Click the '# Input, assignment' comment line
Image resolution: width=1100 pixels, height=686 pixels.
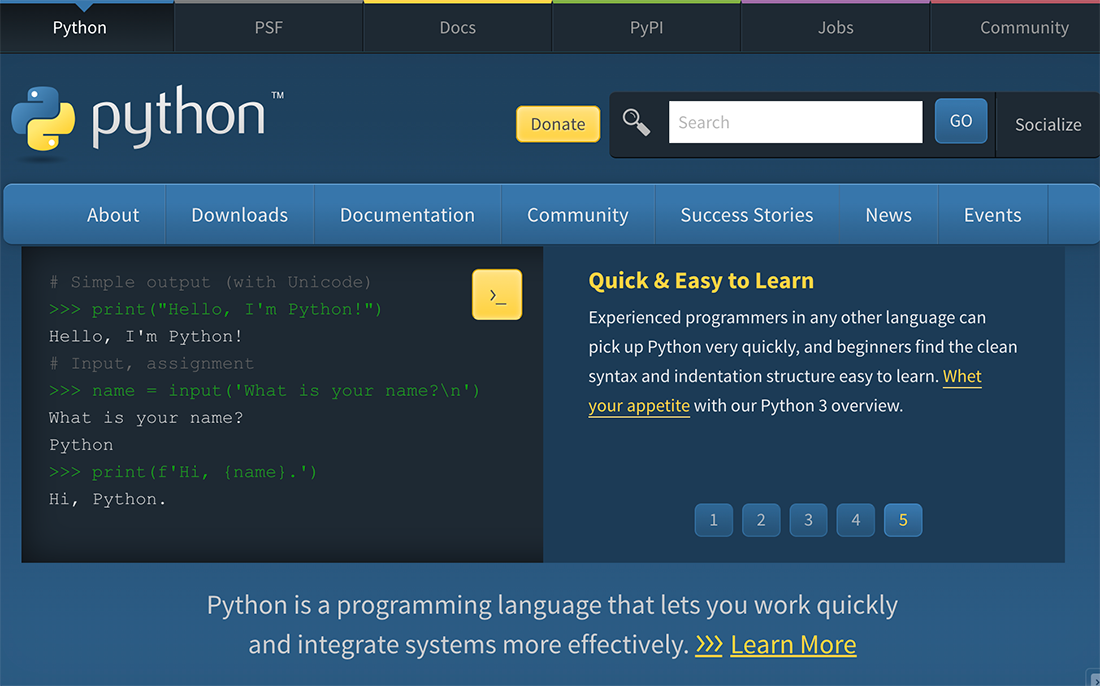152,363
